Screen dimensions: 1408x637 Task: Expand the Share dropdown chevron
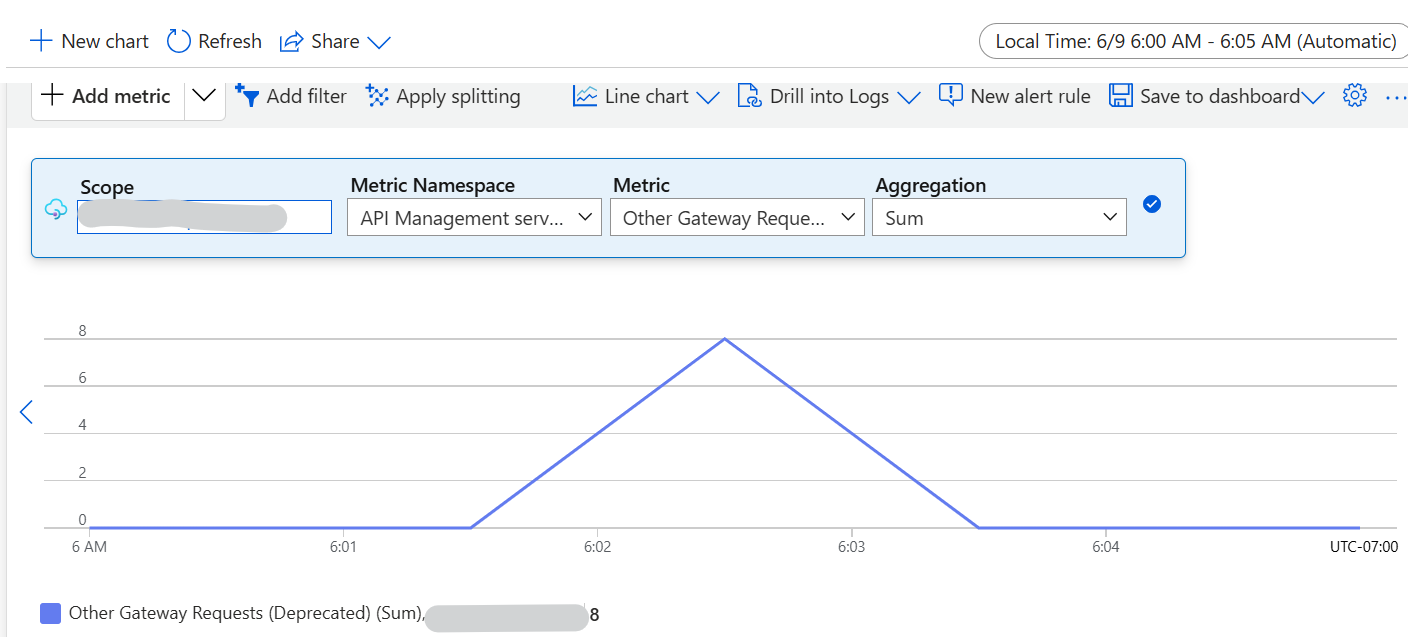tap(379, 42)
